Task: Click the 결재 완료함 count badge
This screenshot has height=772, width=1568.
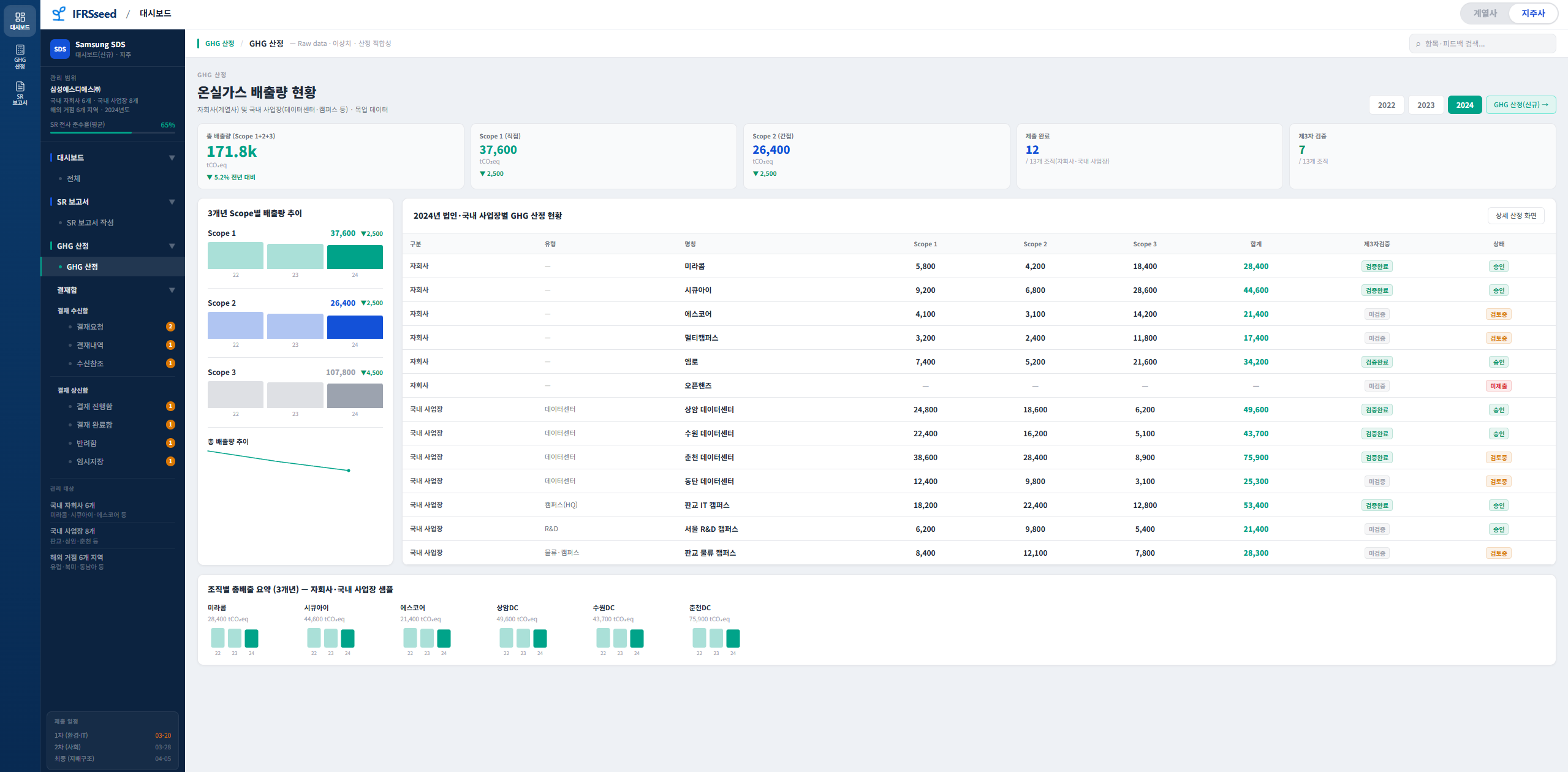Action: (171, 425)
